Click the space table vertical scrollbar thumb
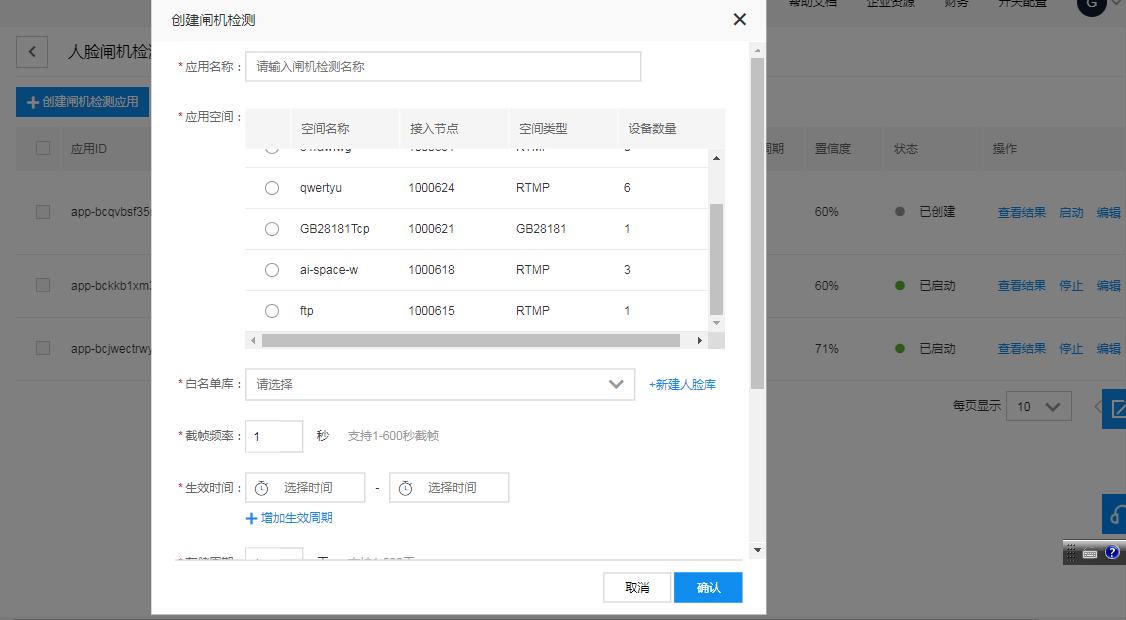 pyautogui.click(x=716, y=259)
